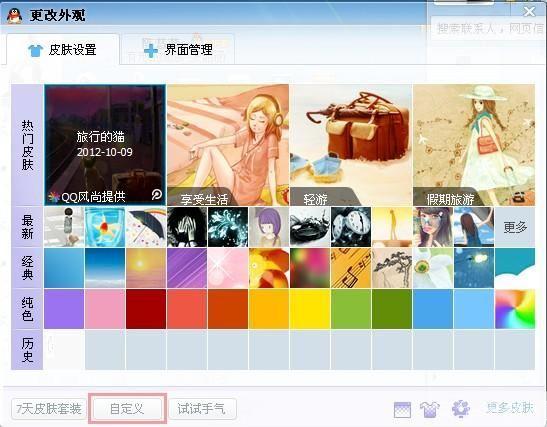The image size is (547, 427).
Task: Pick the hands-over-face black skin in the 最新 row
Action: pos(187,227)
